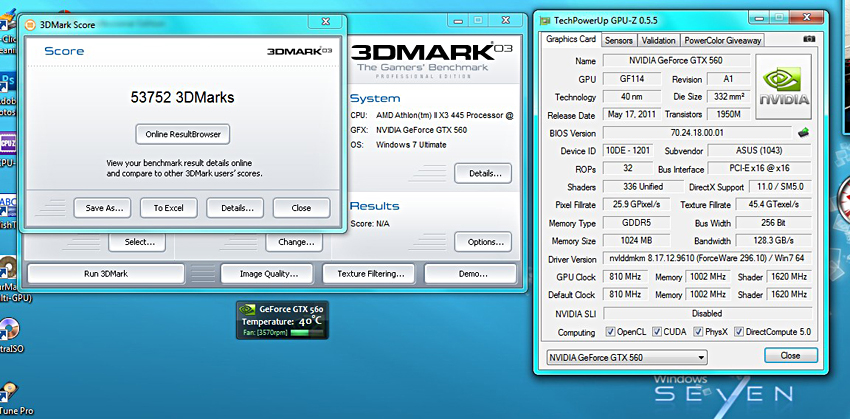The image size is (850, 419).
Task: Click the Texture Fillrate 45.4 GTexel/s field
Action: 774,205
